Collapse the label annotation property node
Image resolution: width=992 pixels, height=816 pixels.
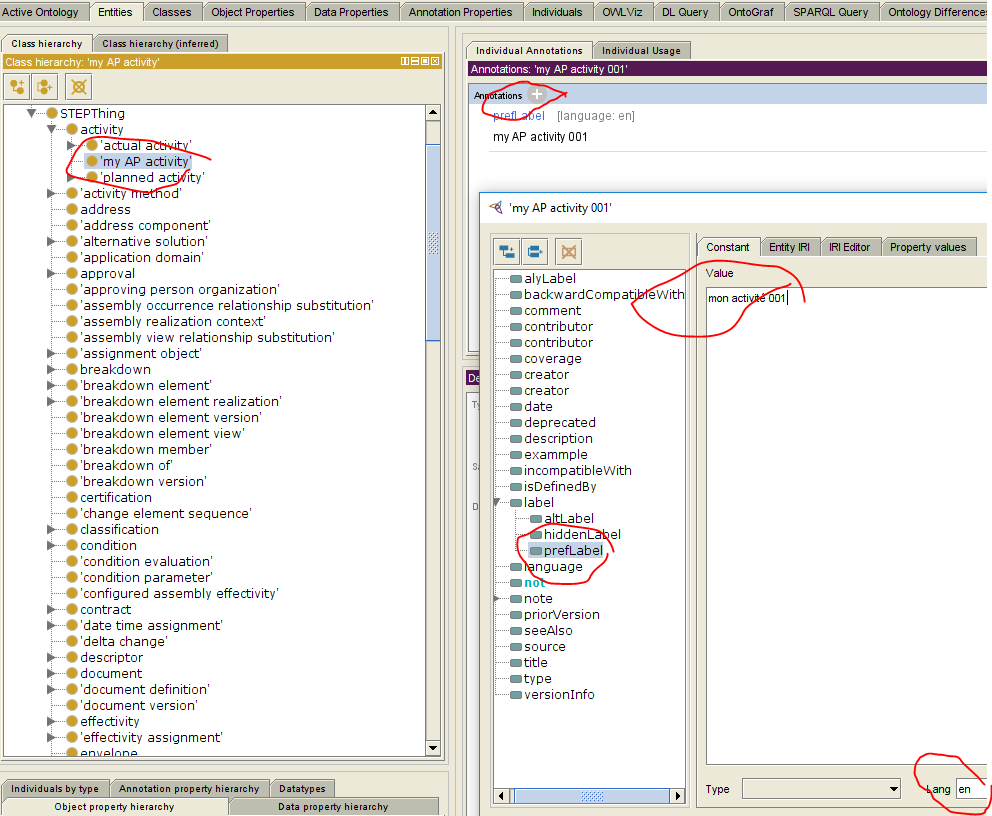click(x=498, y=502)
